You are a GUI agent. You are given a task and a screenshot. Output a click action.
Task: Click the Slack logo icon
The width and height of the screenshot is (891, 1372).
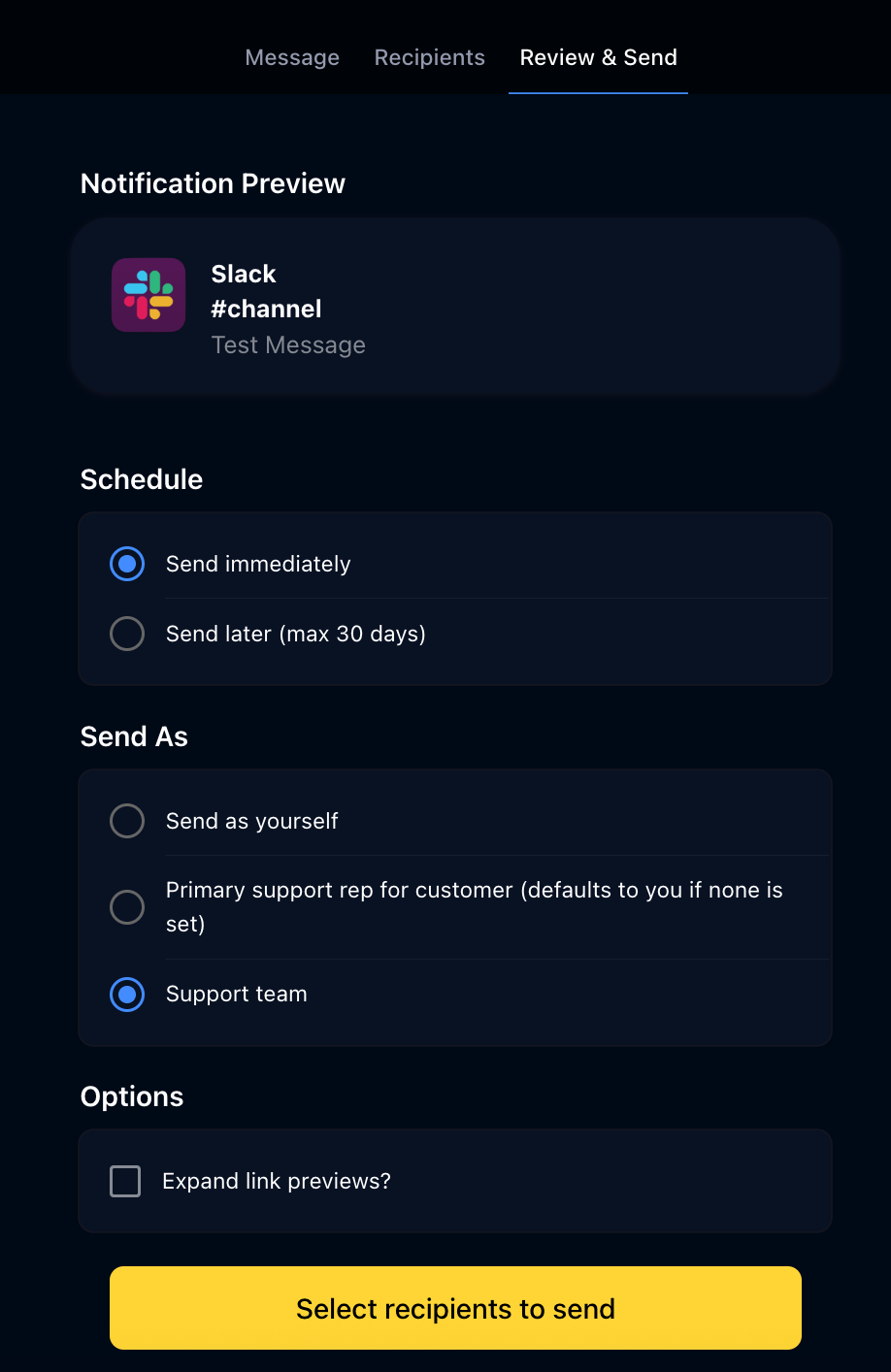point(148,295)
